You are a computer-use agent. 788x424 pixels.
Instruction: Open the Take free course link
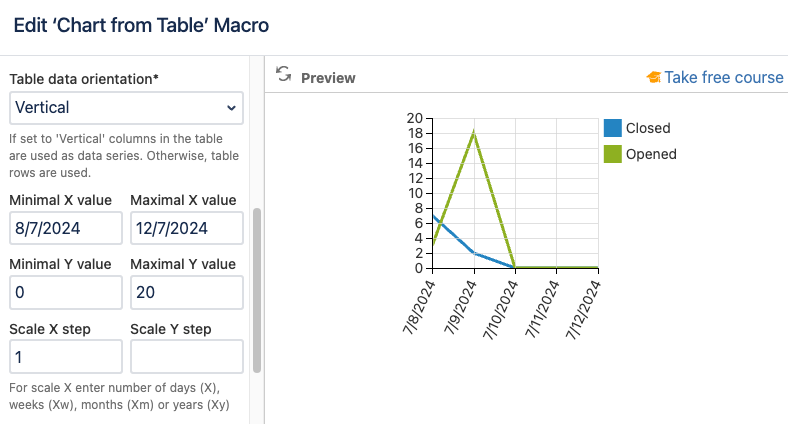(x=724, y=77)
